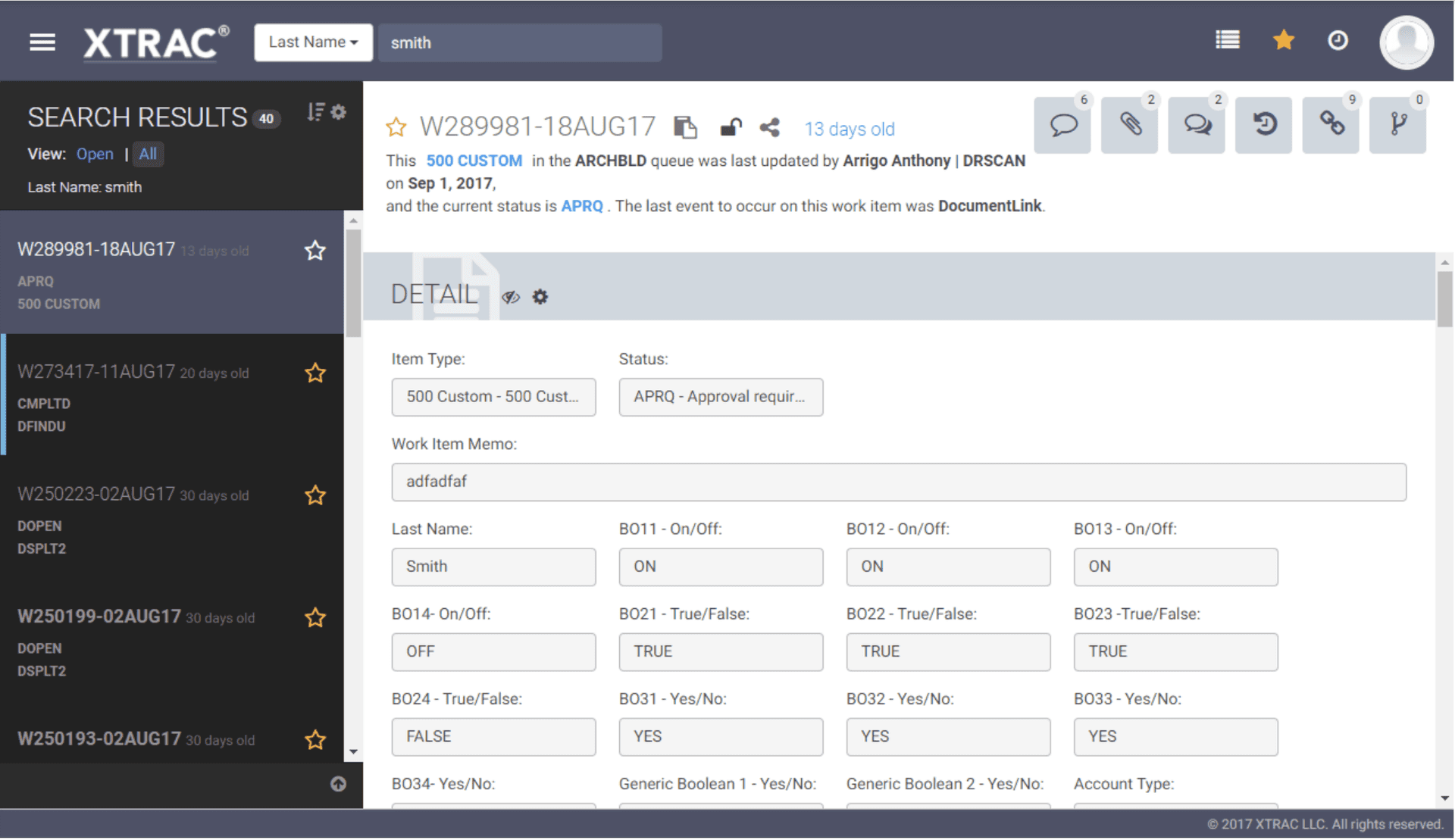Image resolution: width=1455 pixels, height=840 pixels.
Task: Switch view to All items
Action: click(x=148, y=154)
